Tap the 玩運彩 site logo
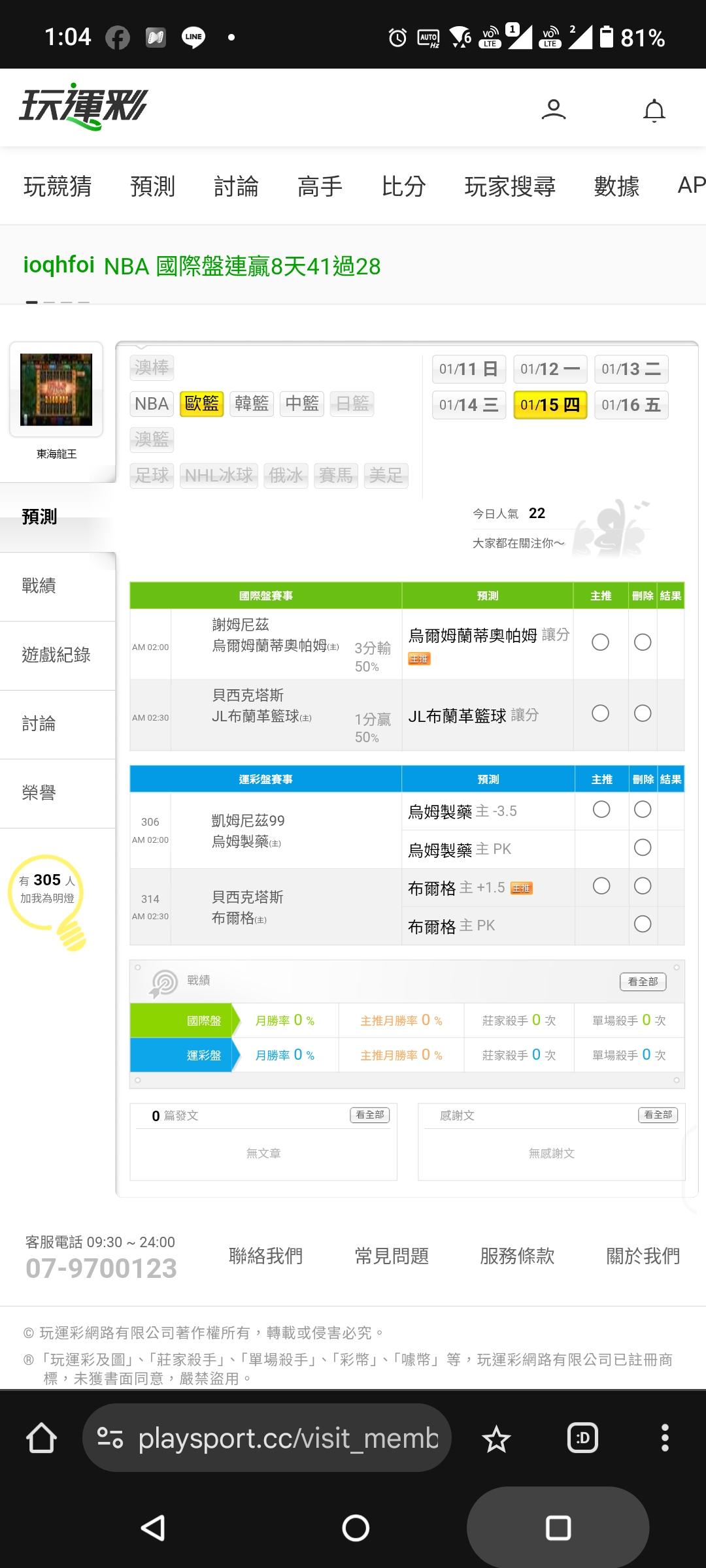Screen dimensions: 706x1568 [x=84, y=106]
